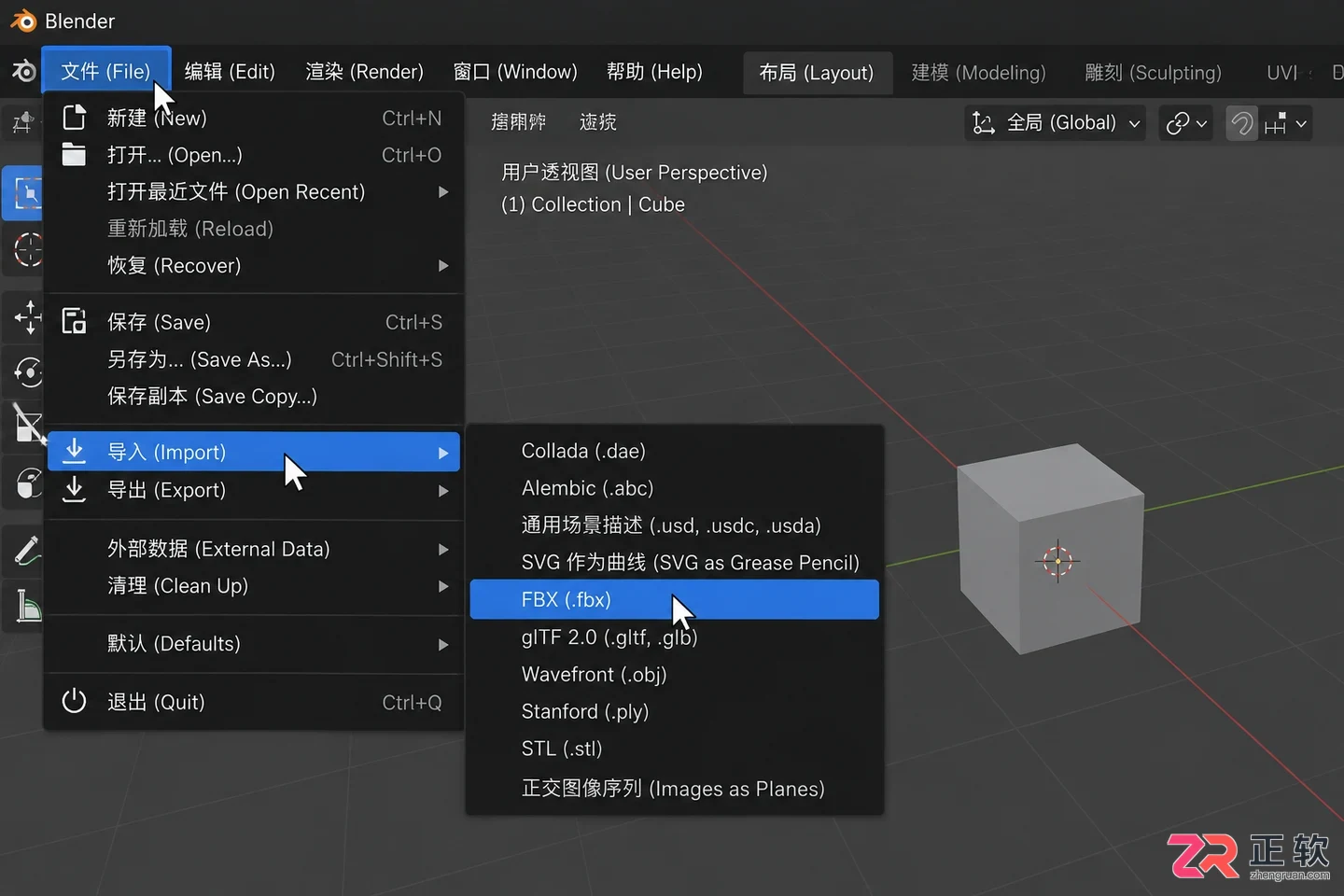
Task: Open the Render menu
Action: pos(364,72)
